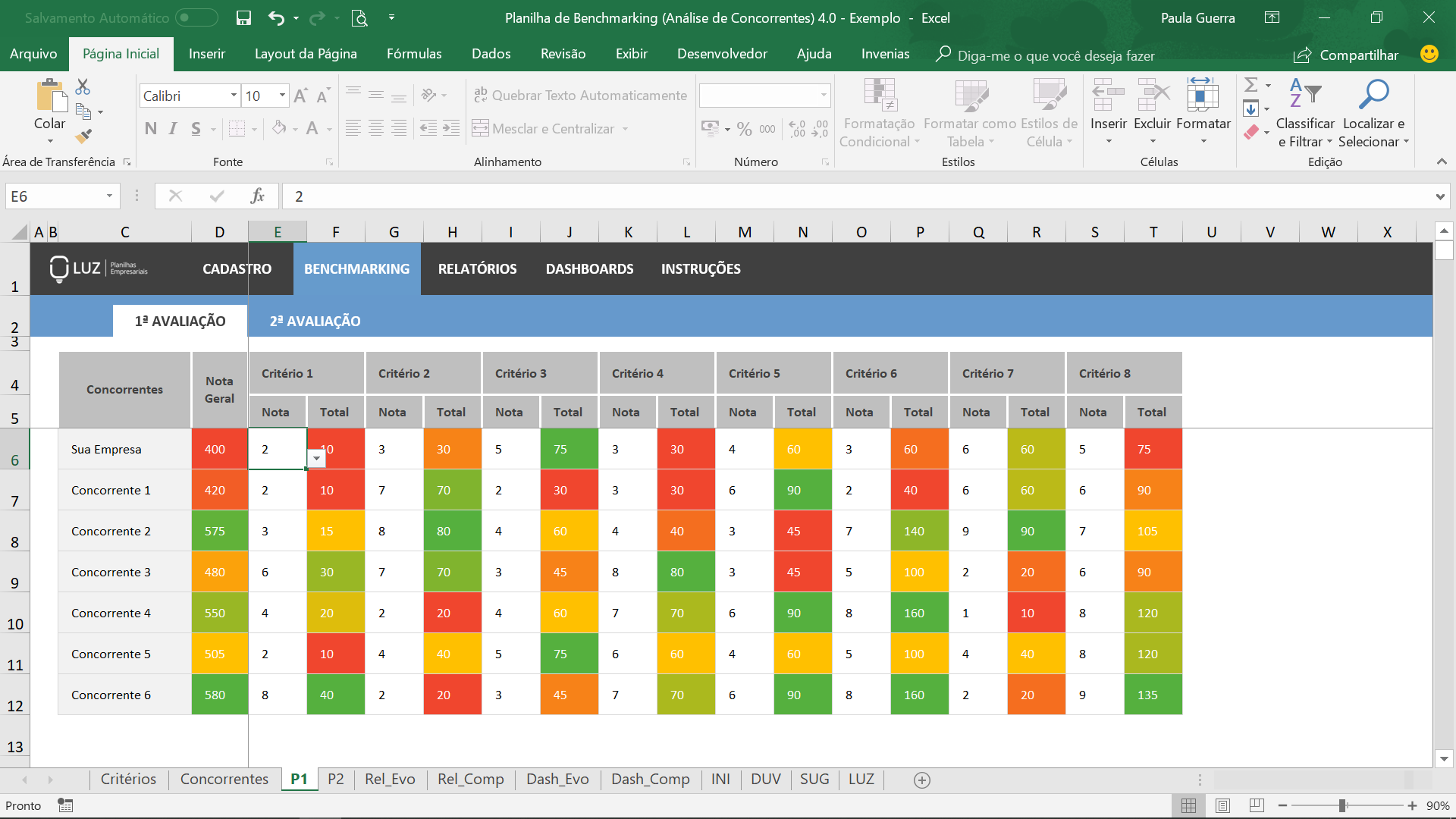Toggle left text alignment
Screen dimensions: 1456x819
point(353,128)
